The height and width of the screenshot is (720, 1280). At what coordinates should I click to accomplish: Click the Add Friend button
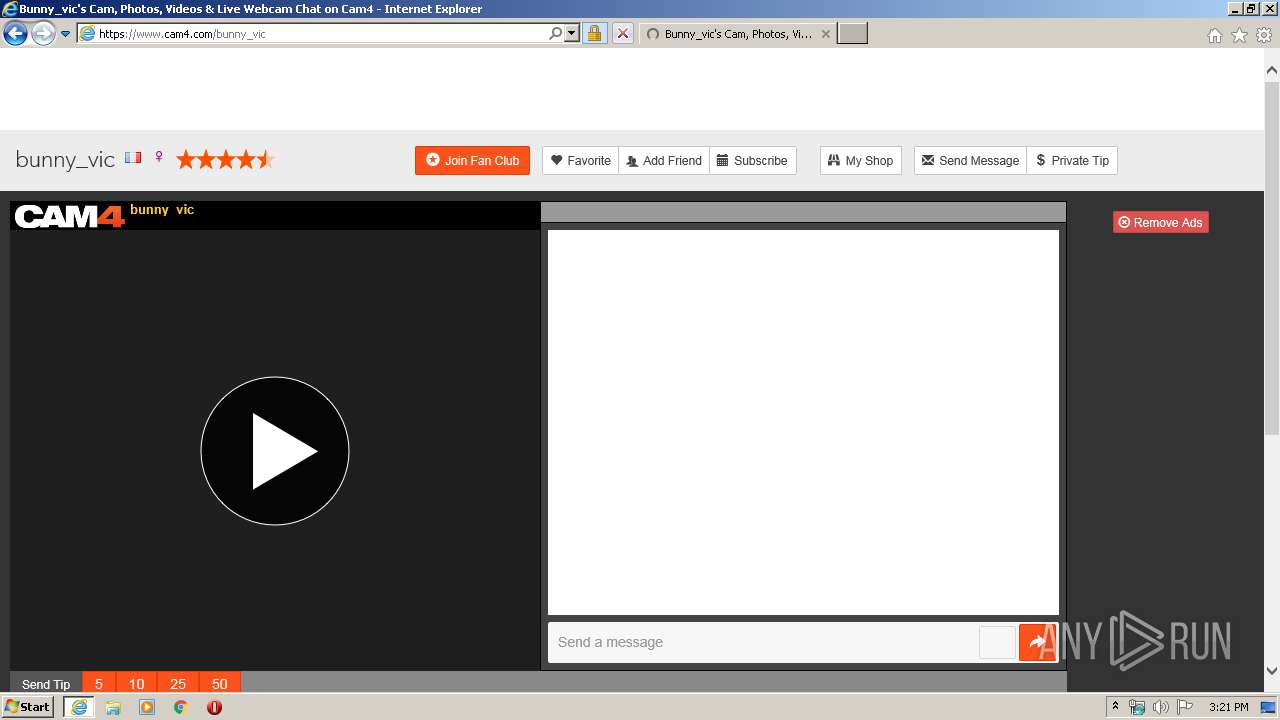(664, 160)
